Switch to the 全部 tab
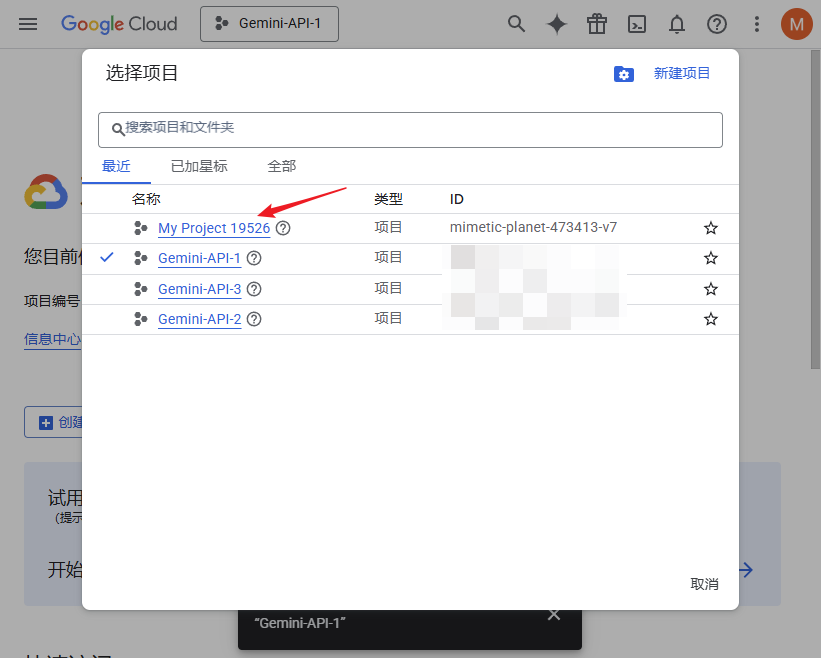 (281, 166)
